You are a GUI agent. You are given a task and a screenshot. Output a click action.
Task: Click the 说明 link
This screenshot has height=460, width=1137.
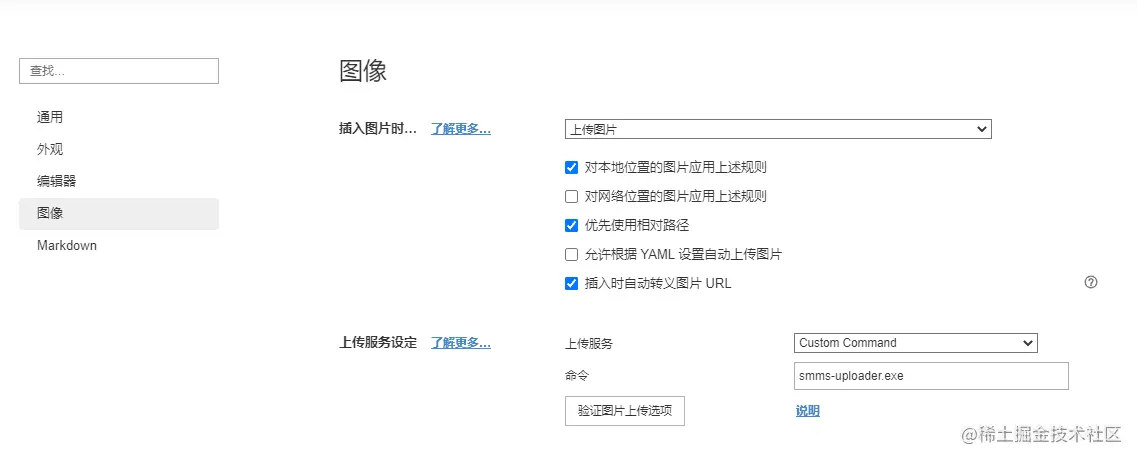(x=808, y=411)
